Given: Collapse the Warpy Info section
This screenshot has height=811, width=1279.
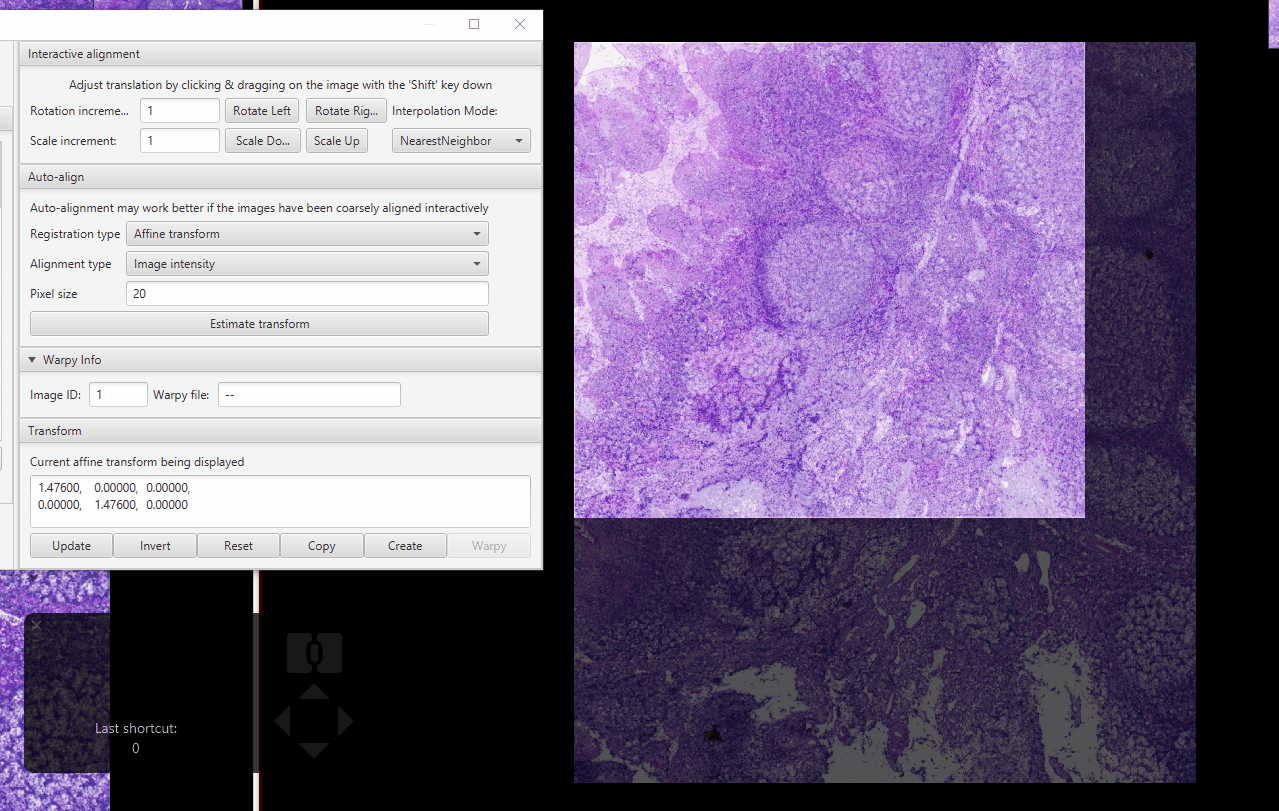Looking at the screenshot, I should tap(31, 359).
